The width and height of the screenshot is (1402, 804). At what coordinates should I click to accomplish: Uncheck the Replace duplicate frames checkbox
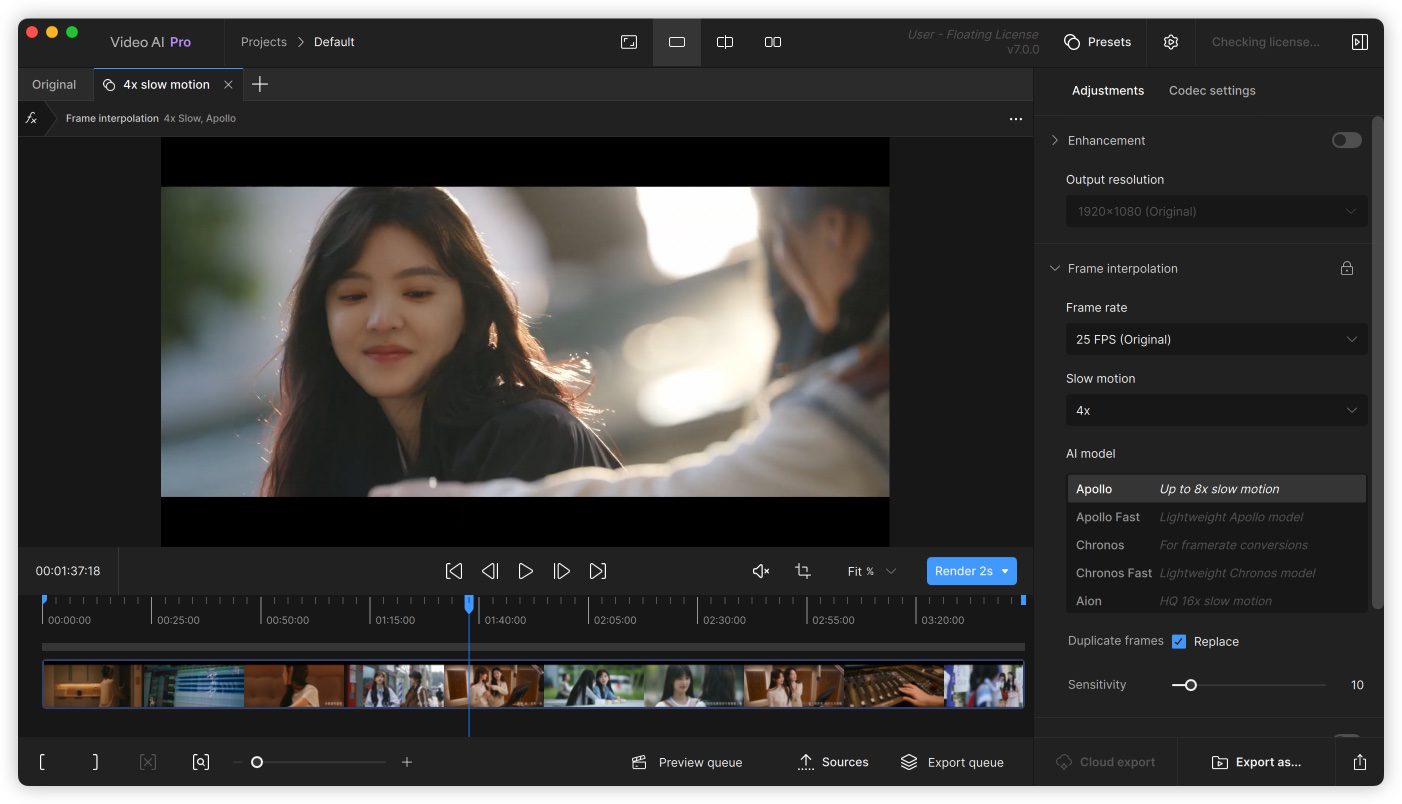point(1179,642)
